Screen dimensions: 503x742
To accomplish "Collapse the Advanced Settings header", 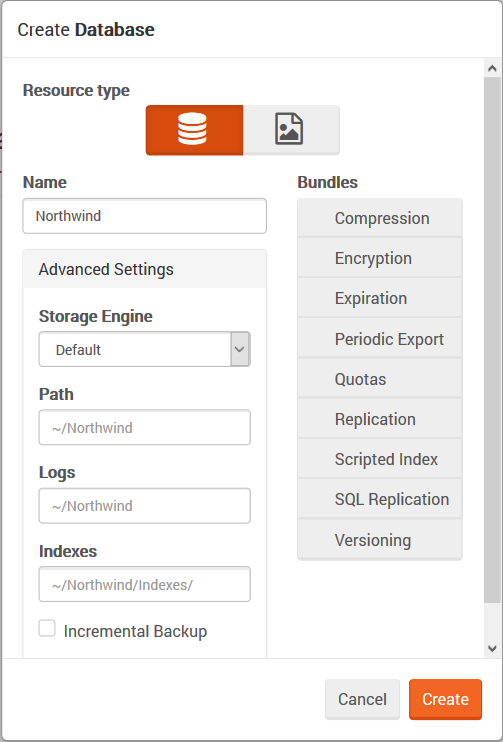I will (144, 269).
